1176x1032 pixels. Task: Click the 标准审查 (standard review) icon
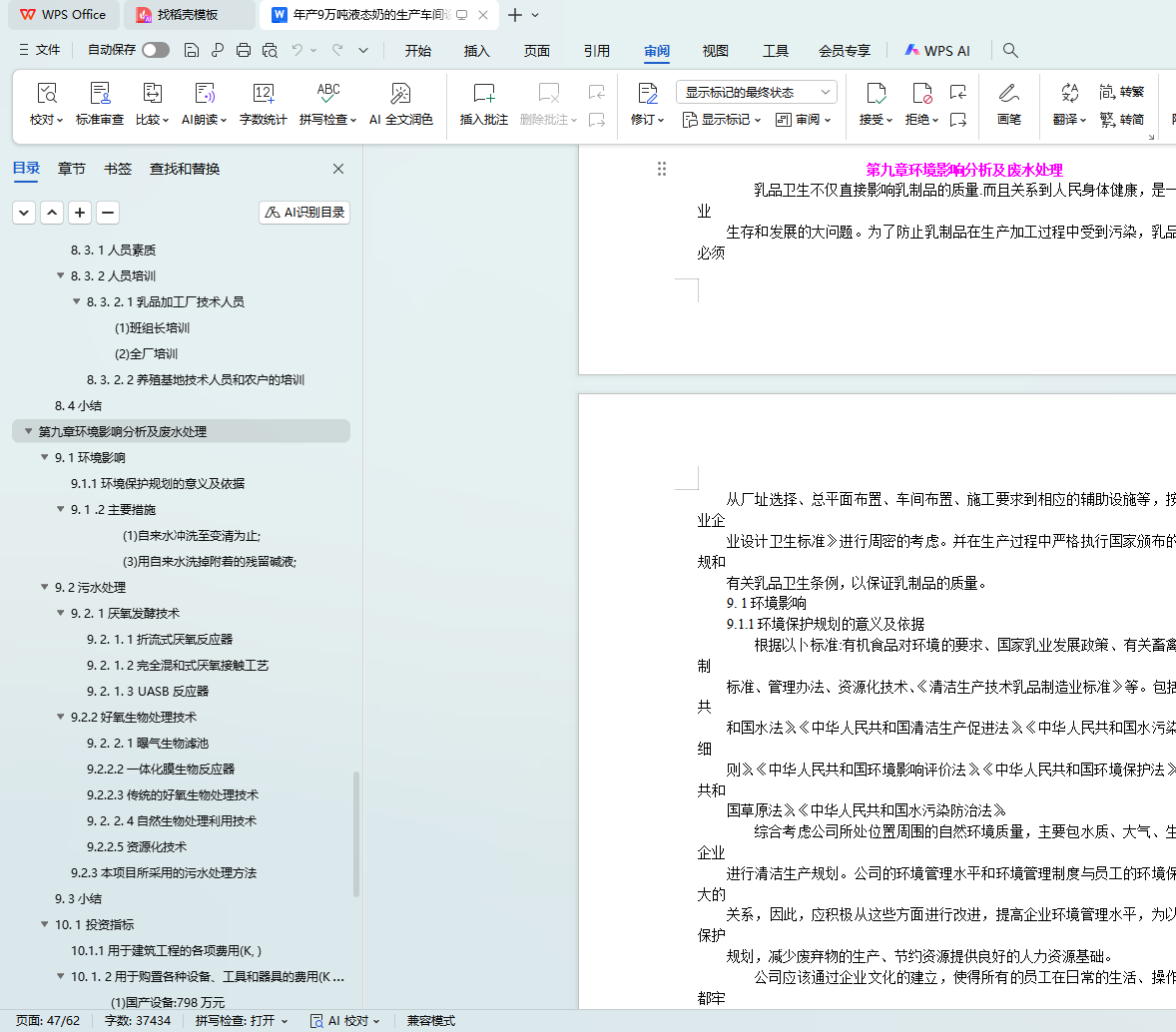[x=100, y=95]
